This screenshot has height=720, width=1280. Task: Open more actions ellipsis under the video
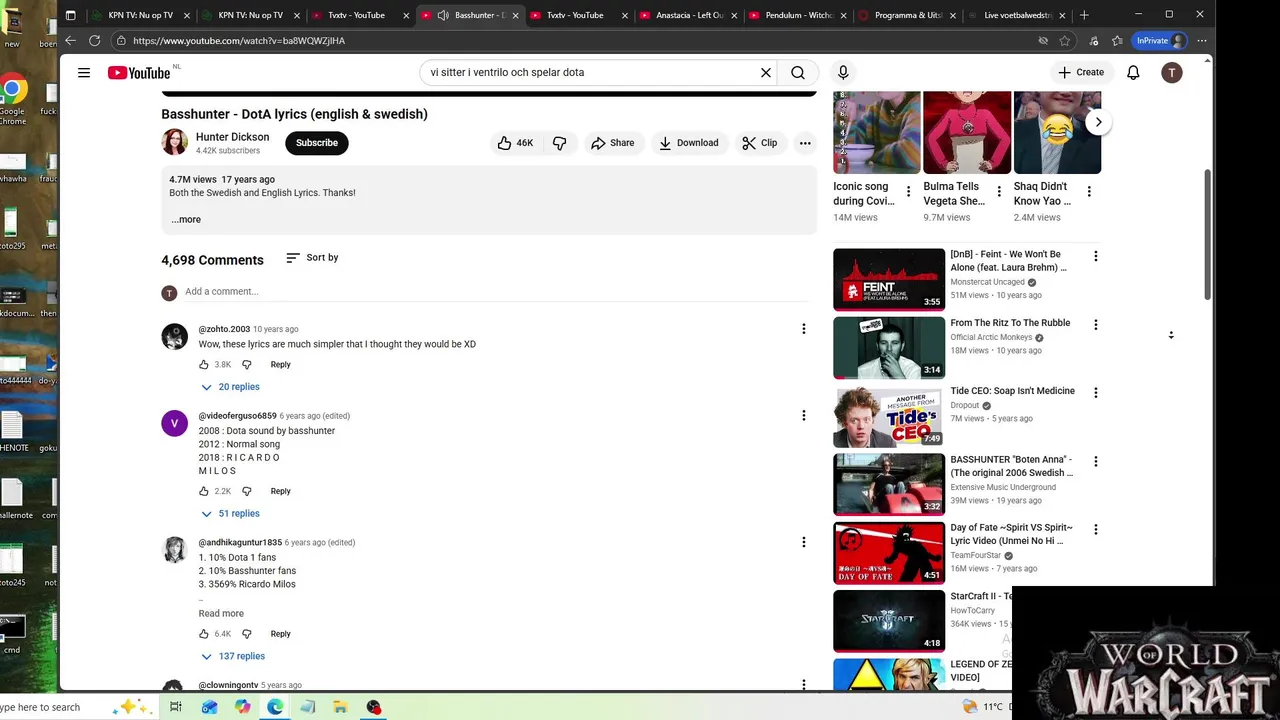click(x=805, y=143)
